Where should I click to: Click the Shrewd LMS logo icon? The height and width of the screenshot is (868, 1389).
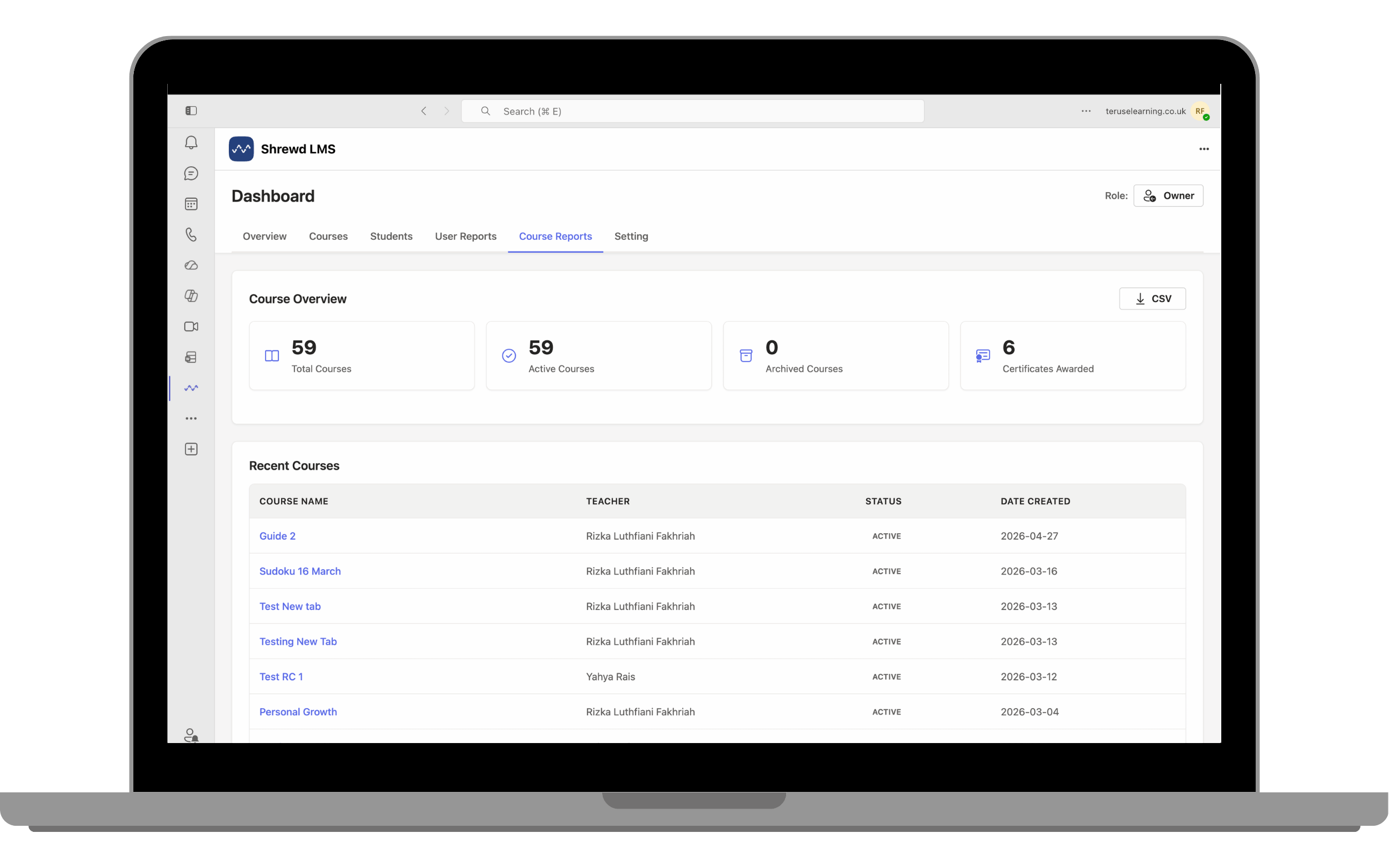[241, 149]
